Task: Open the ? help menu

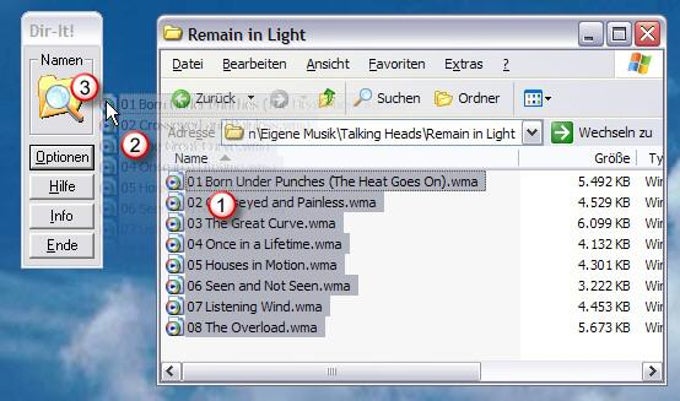Action: (x=506, y=64)
